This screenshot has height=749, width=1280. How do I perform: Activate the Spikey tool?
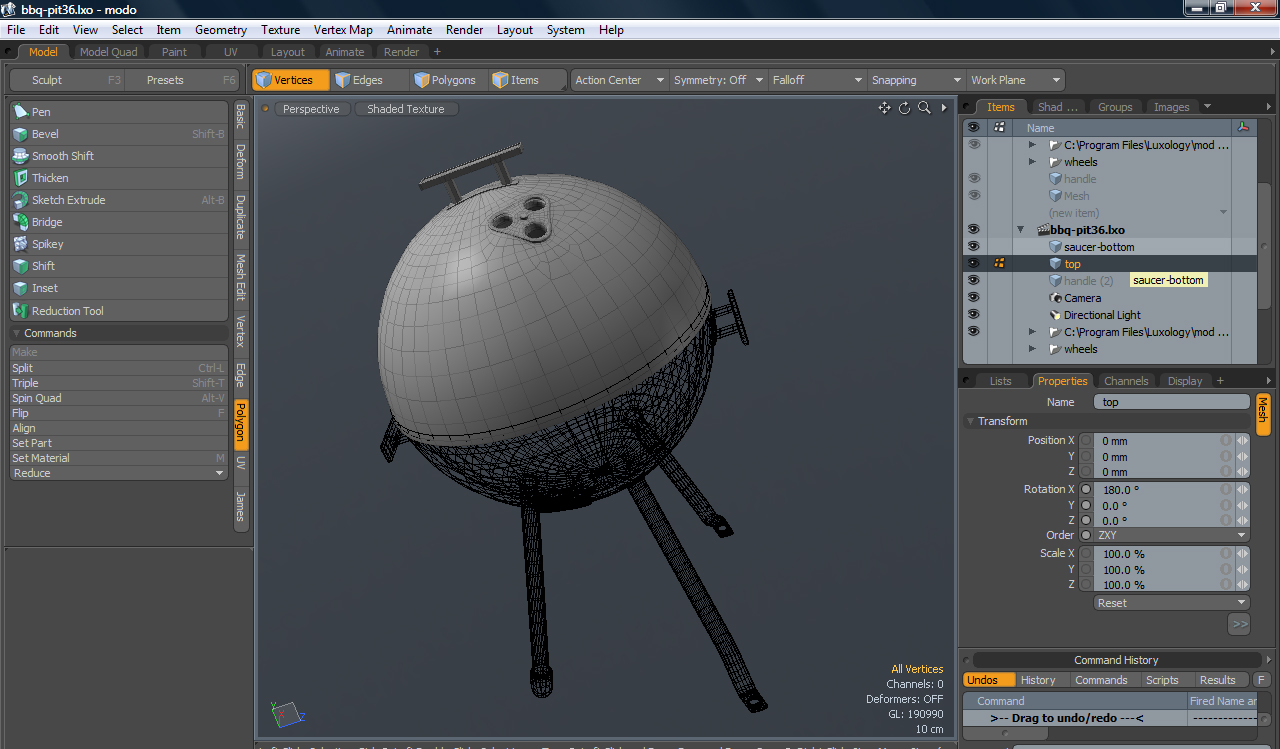coord(119,244)
